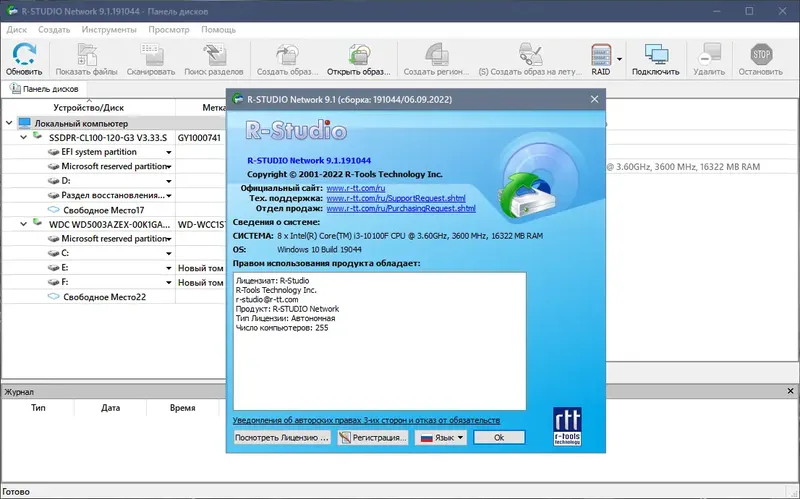Open the RAID dropdown arrow
This screenshot has height=499, width=800.
click(619, 59)
